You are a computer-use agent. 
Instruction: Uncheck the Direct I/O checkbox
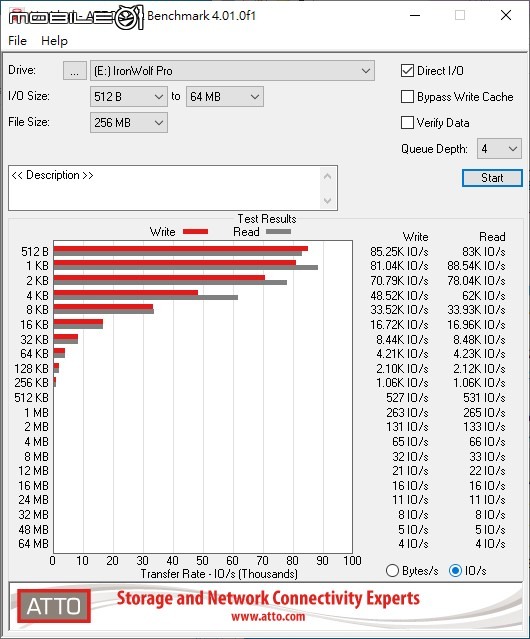pyautogui.click(x=407, y=71)
